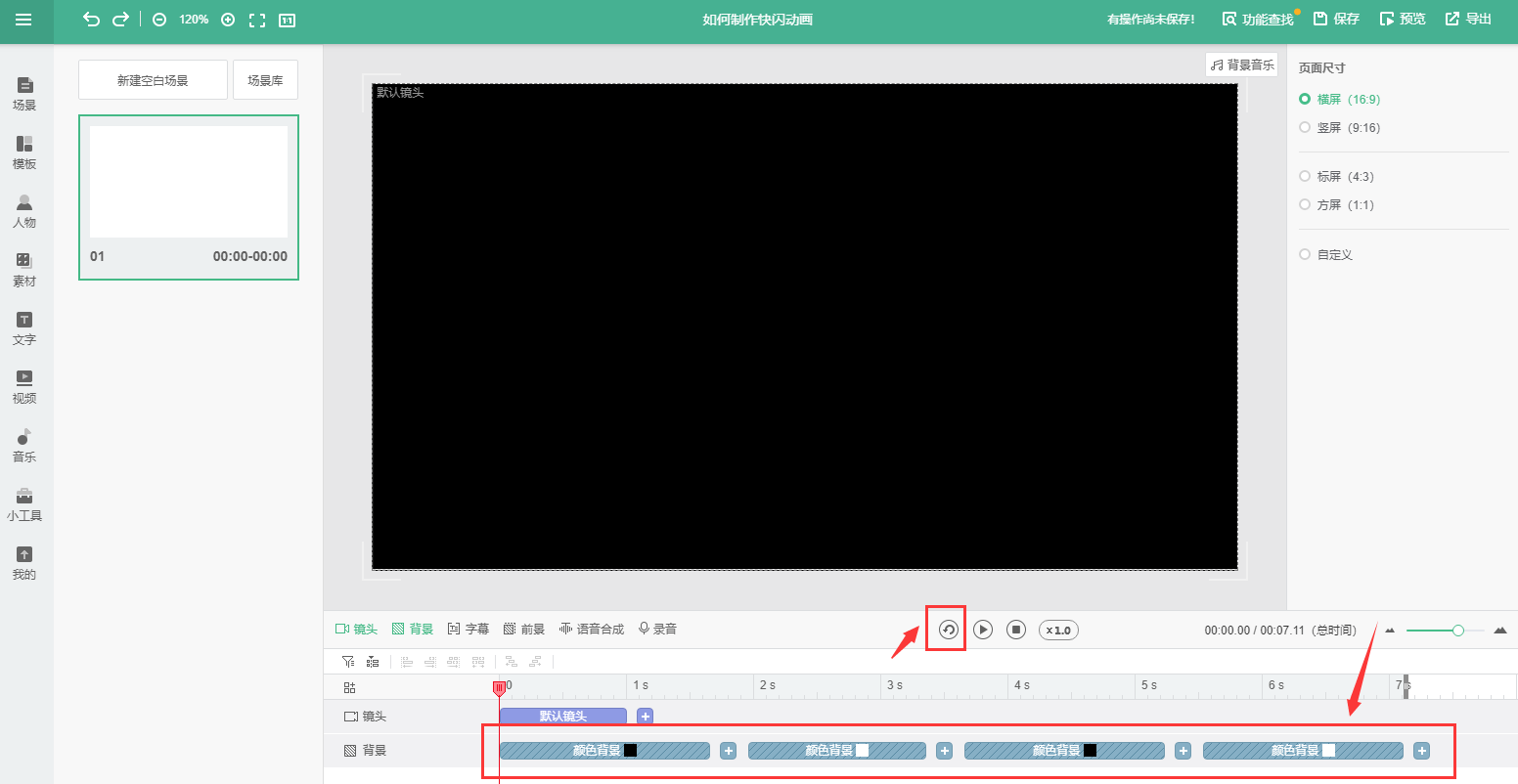Screen dimensions: 1518x784
Task: Switch to the 字幕 subtitle track tab
Action: [469, 630]
